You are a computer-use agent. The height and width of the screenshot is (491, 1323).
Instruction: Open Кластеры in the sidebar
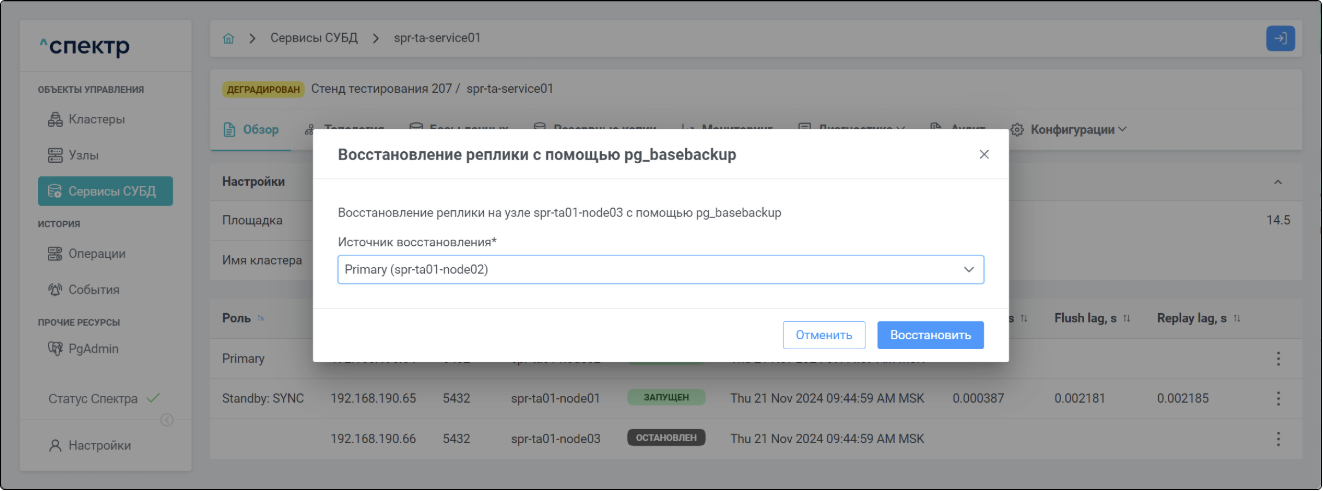pos(96,119)
